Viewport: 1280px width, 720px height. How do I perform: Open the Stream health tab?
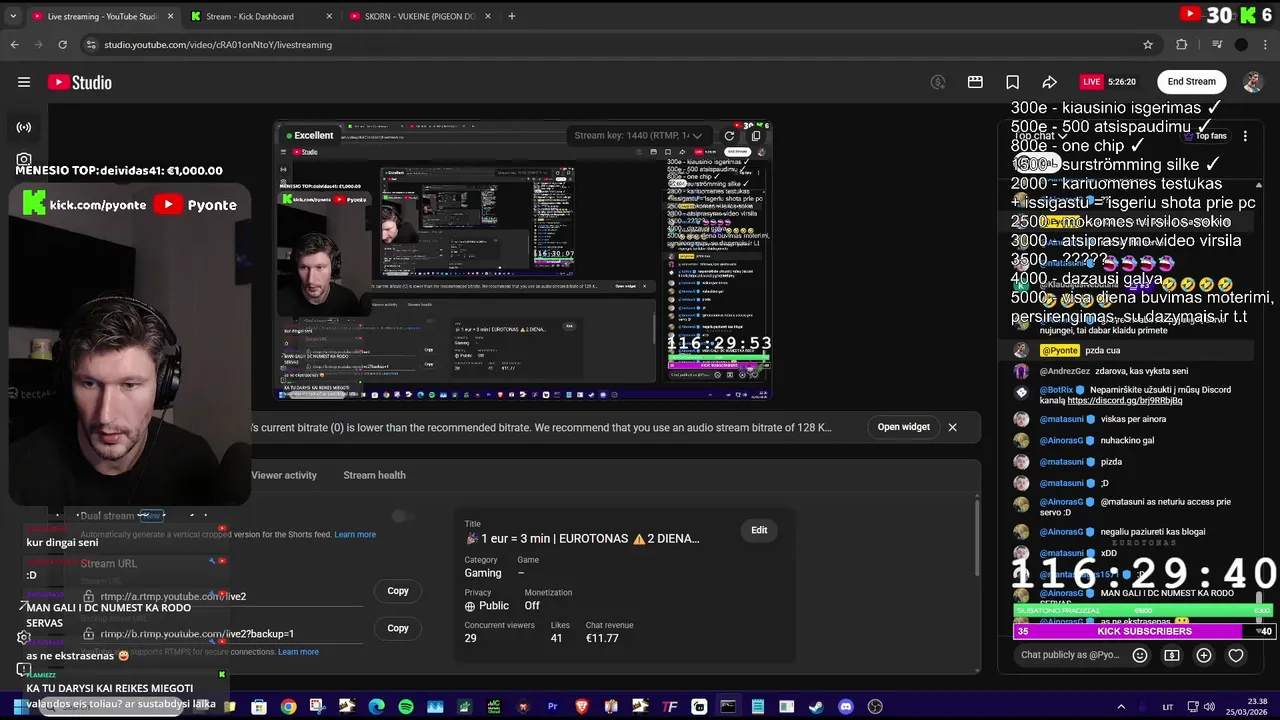pyautogui.click(x=374, y=475)
